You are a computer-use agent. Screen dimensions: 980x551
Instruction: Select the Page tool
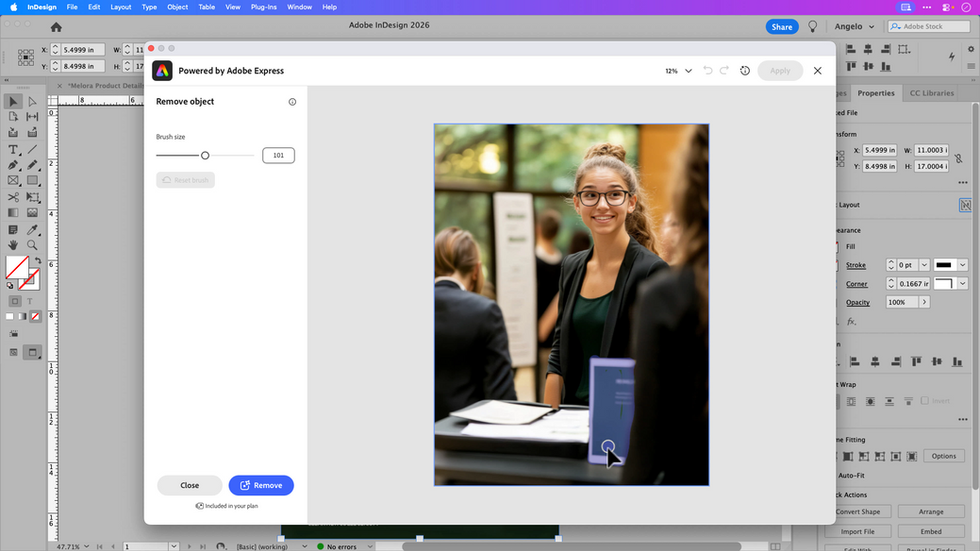[13, 117]
